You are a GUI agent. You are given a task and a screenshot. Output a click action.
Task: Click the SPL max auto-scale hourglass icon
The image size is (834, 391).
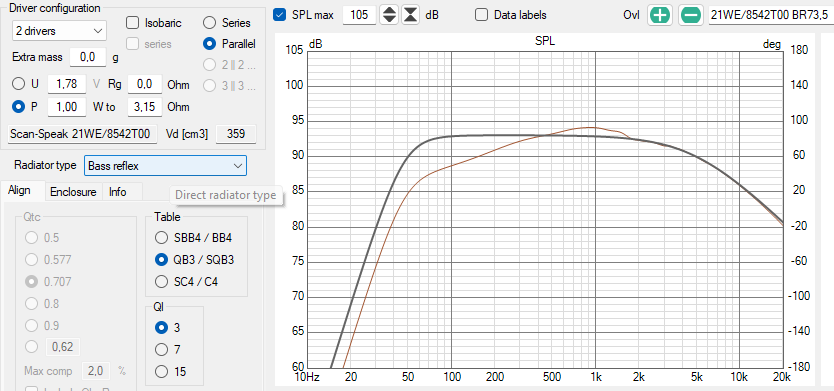click(x=410, y=15)
